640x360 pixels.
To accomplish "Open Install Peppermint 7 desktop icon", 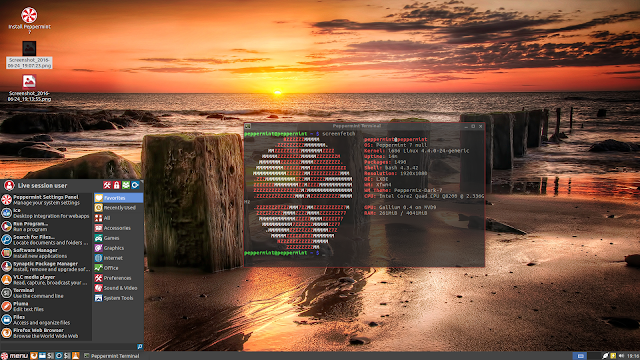I will [x=29, y=20].
